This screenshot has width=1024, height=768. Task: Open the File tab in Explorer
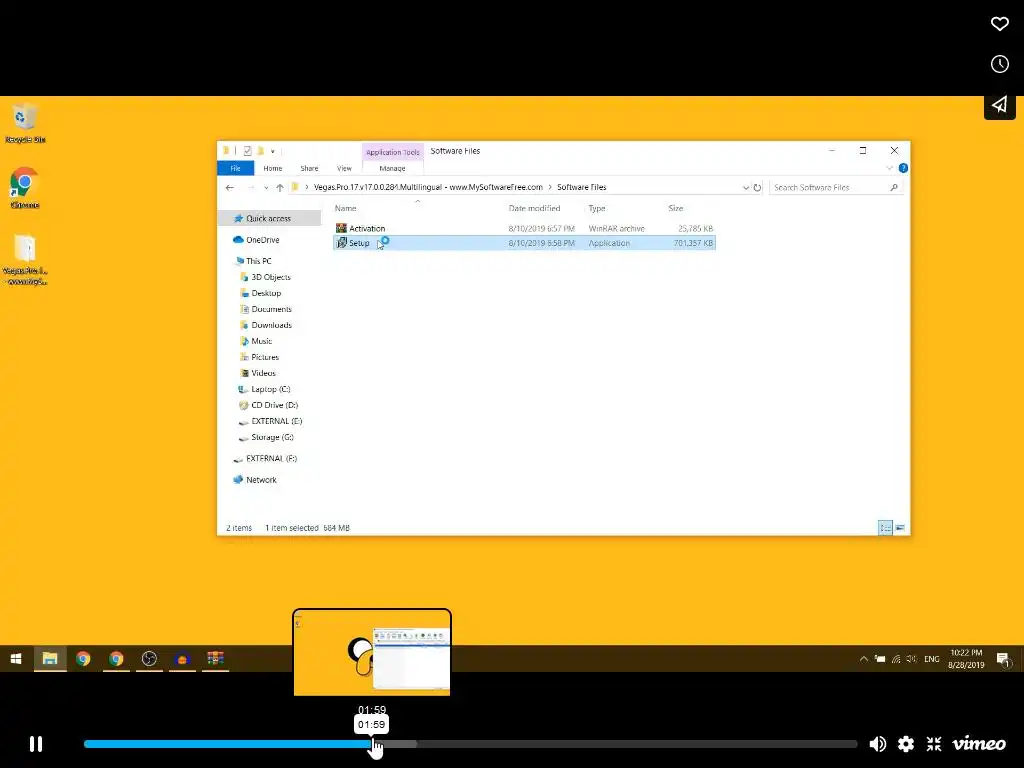[x=235, y=168]
